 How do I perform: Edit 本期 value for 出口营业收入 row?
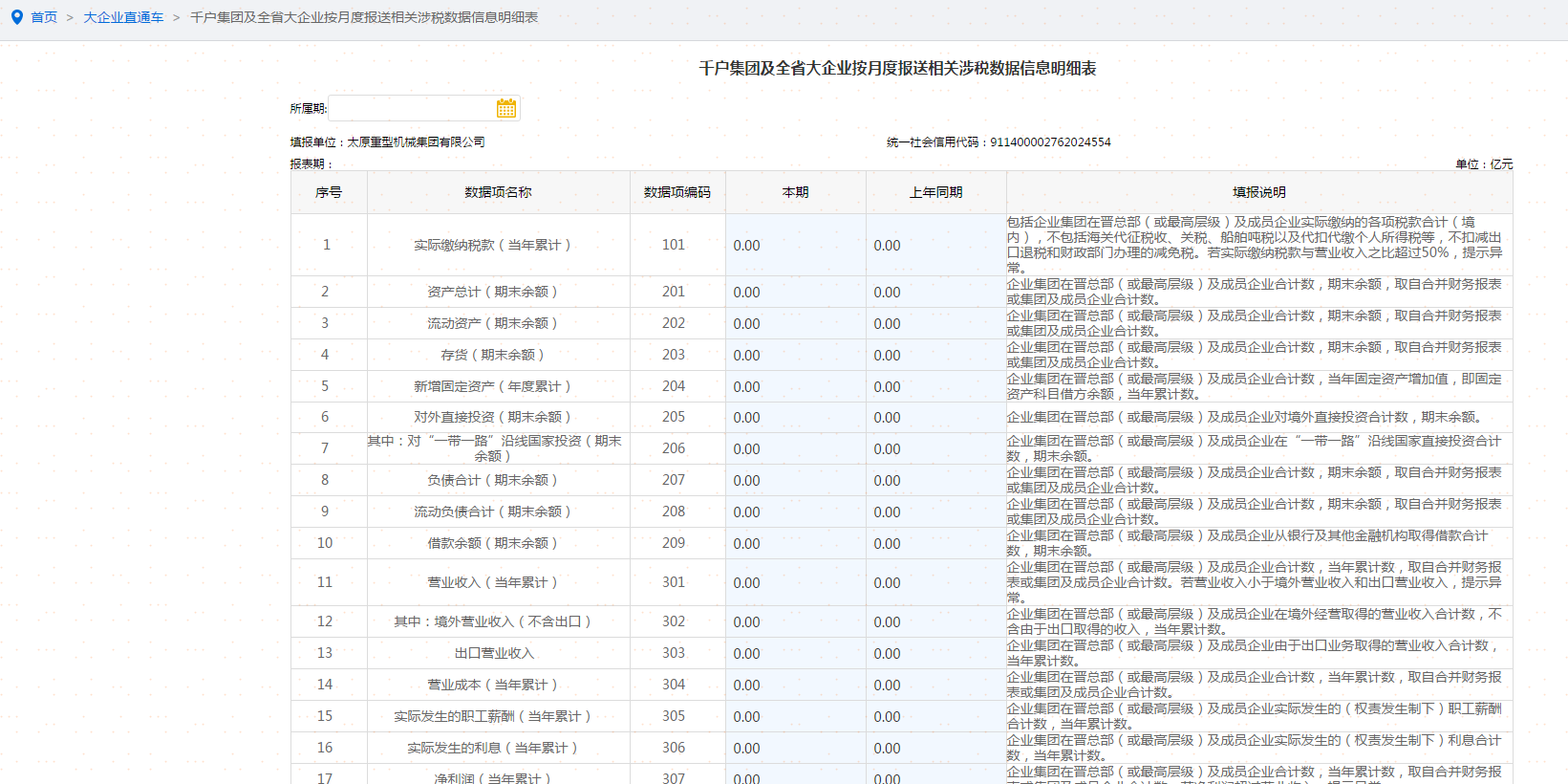[x=795, y=654]
